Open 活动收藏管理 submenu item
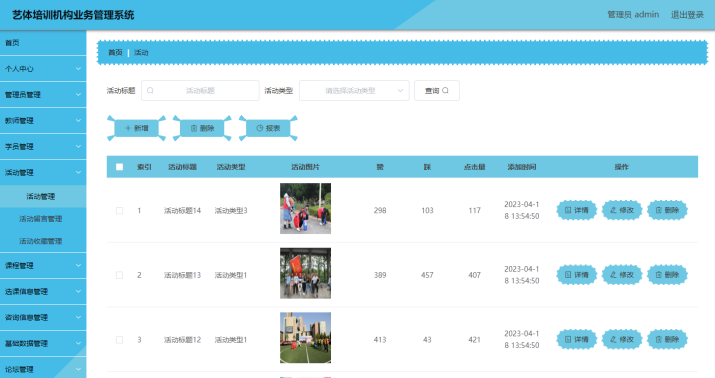The height and width of the screenshot is (378, 715). (43, 241)
